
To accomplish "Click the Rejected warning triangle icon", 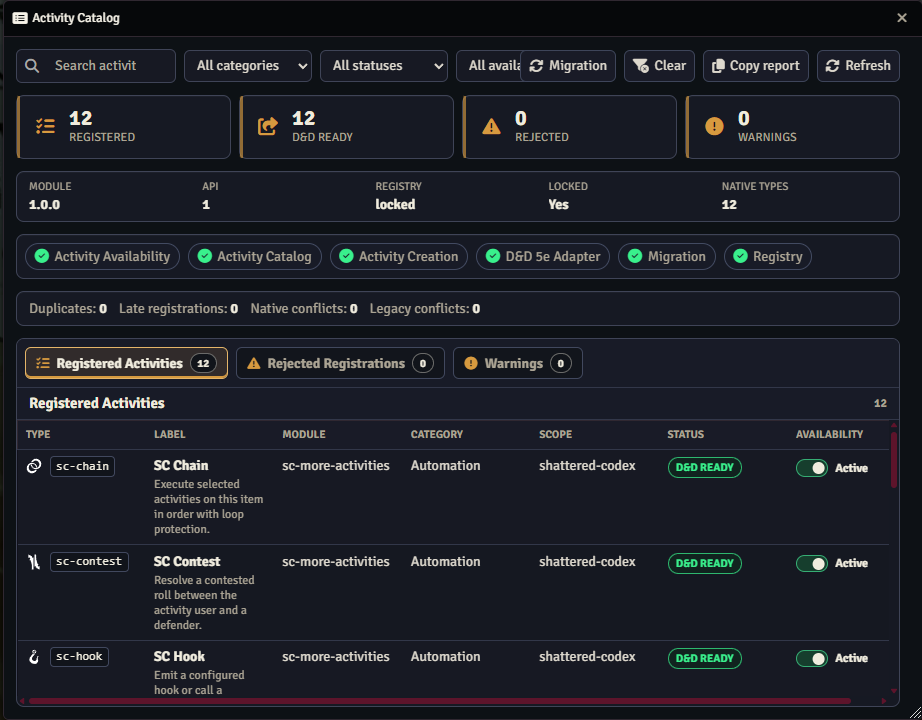I will coord(491,126).
